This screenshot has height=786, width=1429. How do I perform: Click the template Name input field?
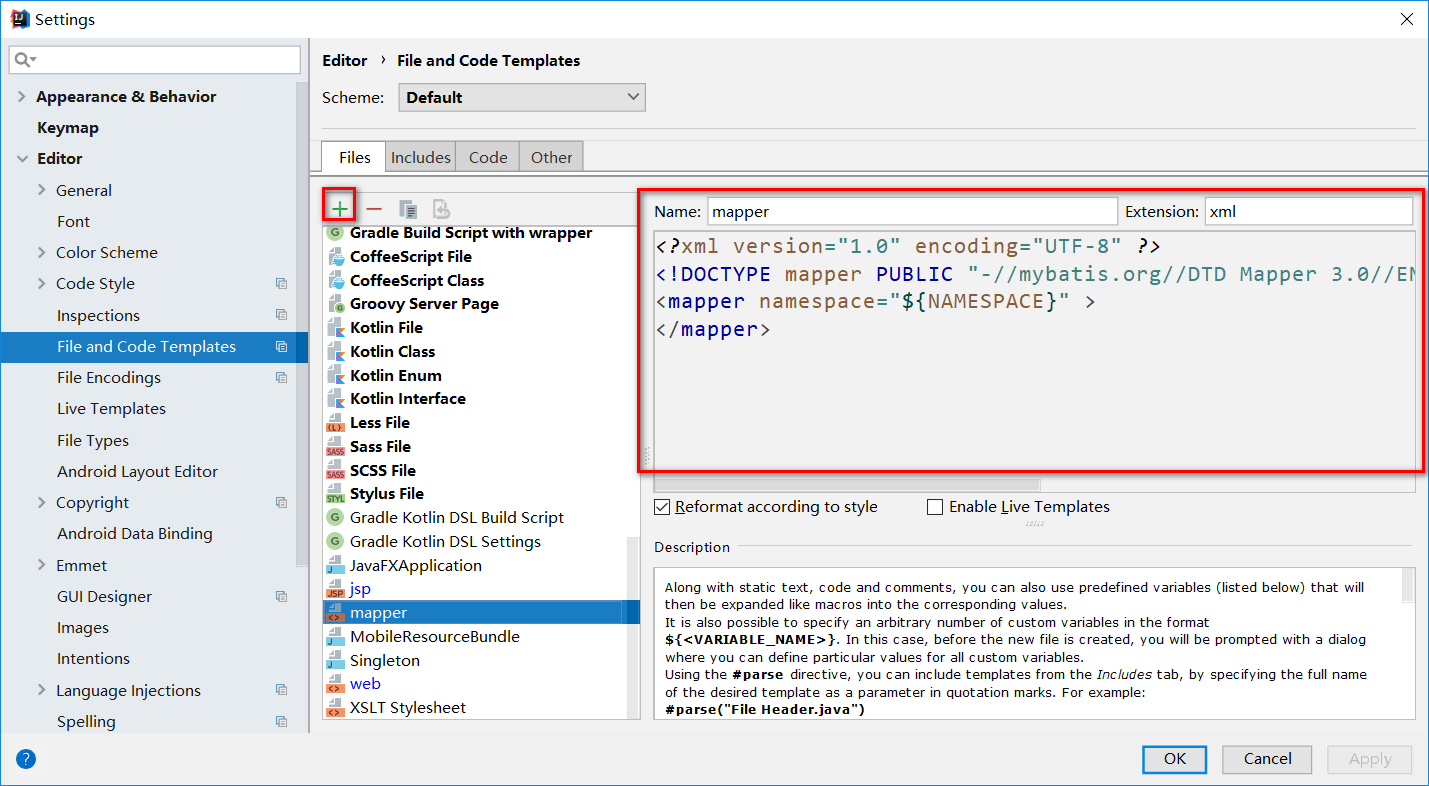click(x=912, y=212)
